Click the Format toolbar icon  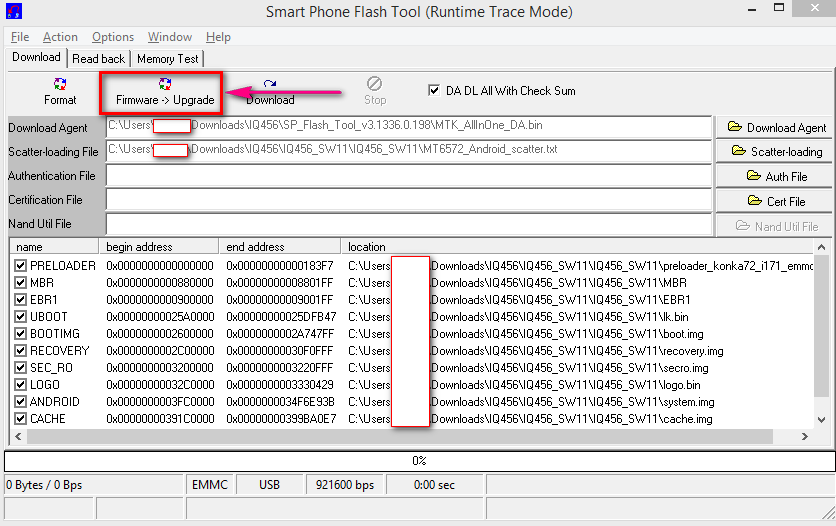pos(60,92)
